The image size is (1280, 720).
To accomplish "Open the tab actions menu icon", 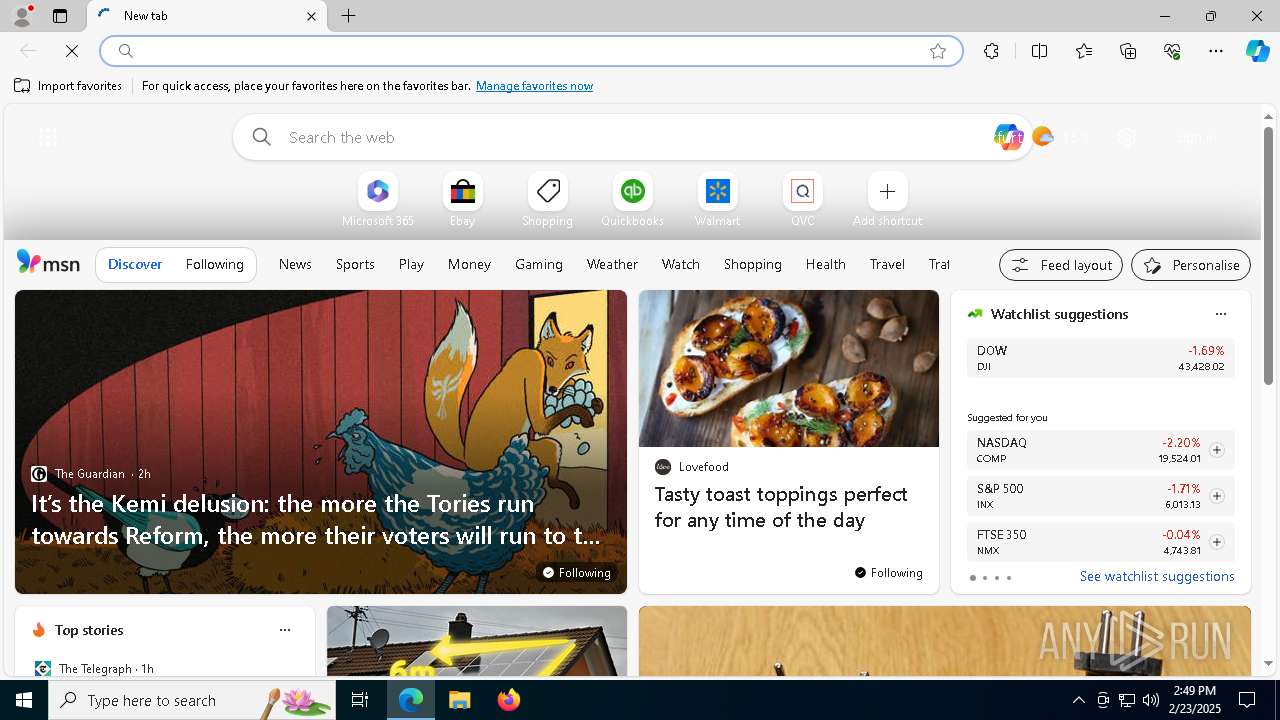I will point(60,16).
